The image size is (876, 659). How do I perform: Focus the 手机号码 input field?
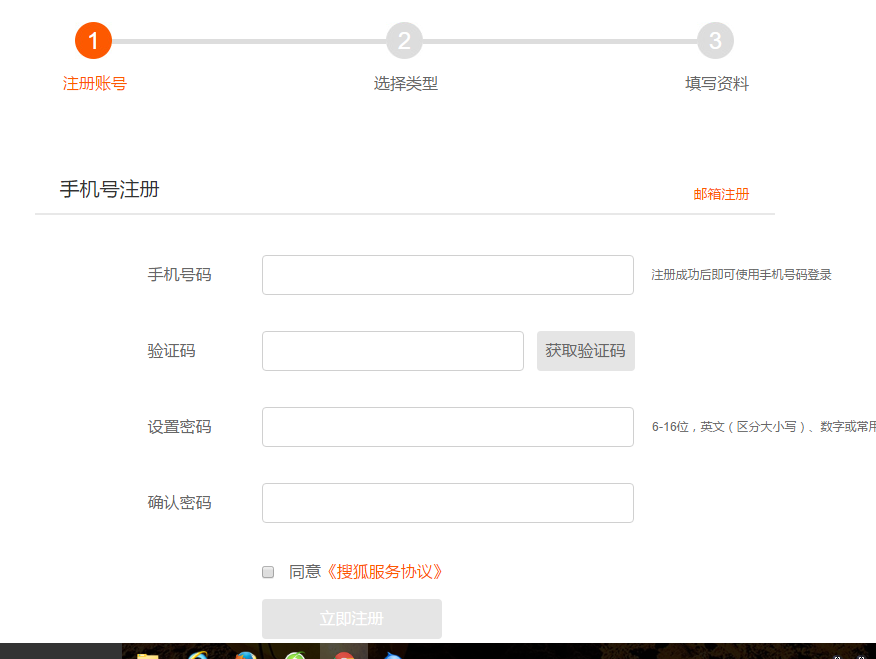448,275
